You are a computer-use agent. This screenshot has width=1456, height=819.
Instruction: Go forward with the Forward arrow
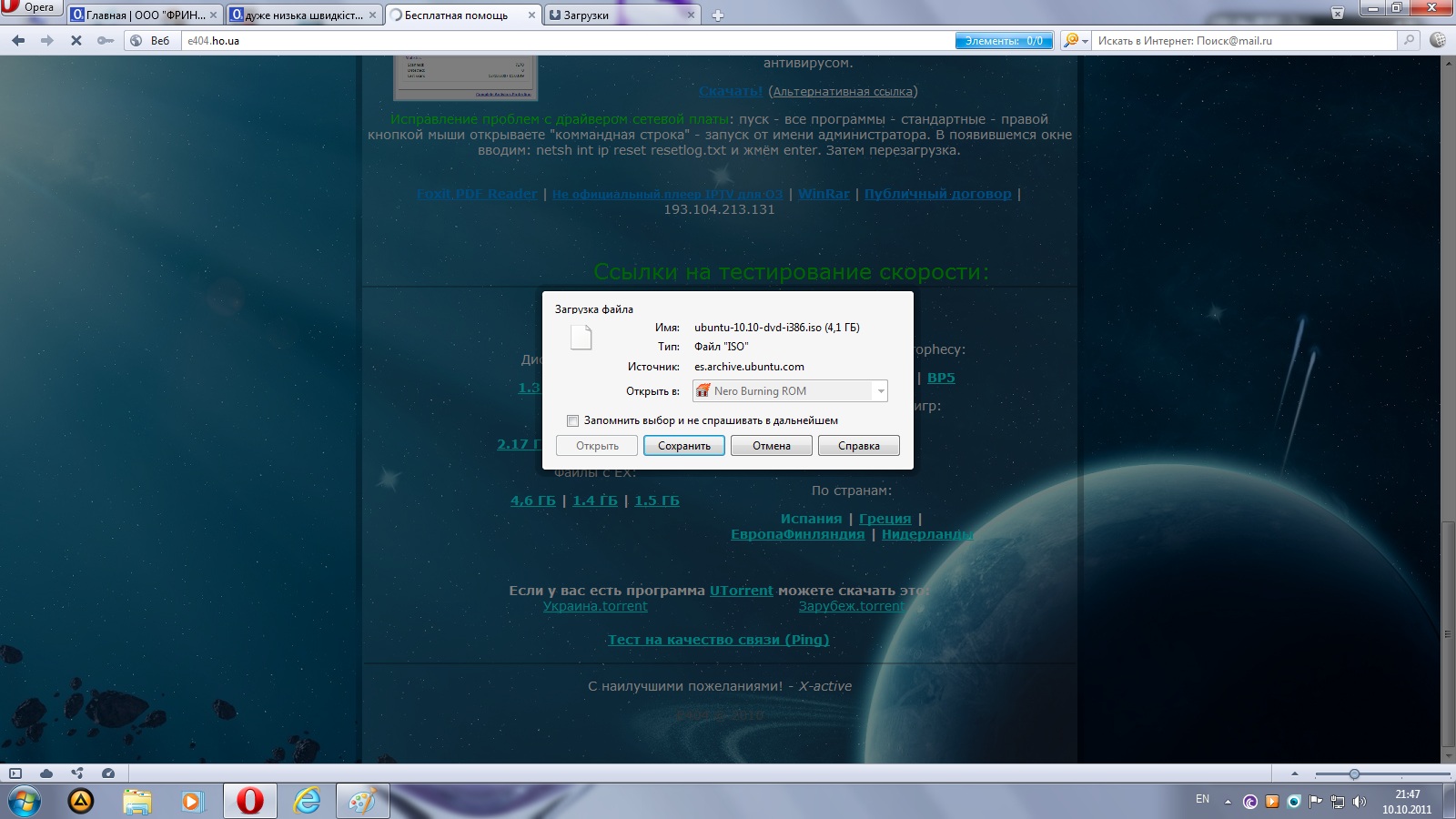(47, 40)
